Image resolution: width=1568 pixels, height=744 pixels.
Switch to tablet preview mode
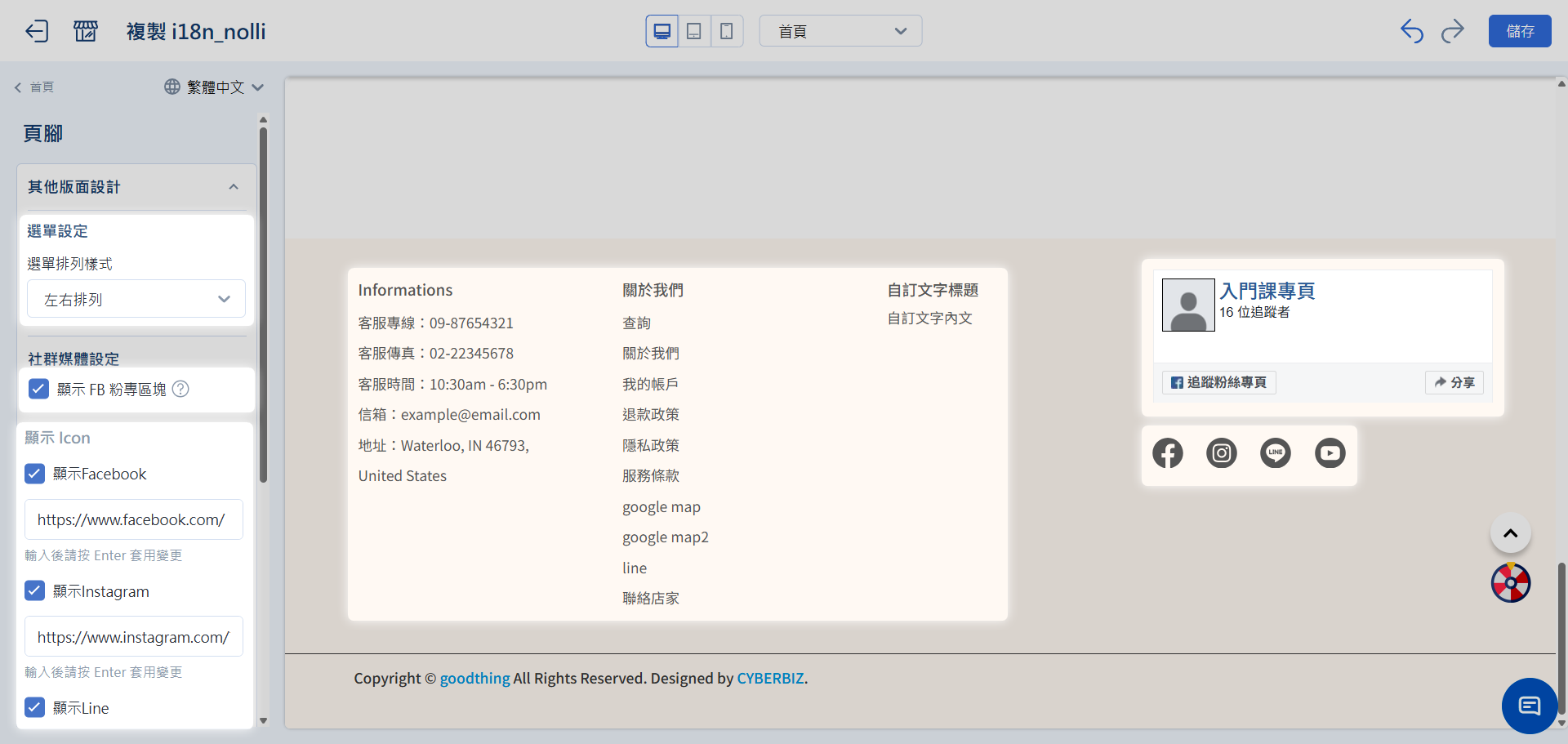694,31
